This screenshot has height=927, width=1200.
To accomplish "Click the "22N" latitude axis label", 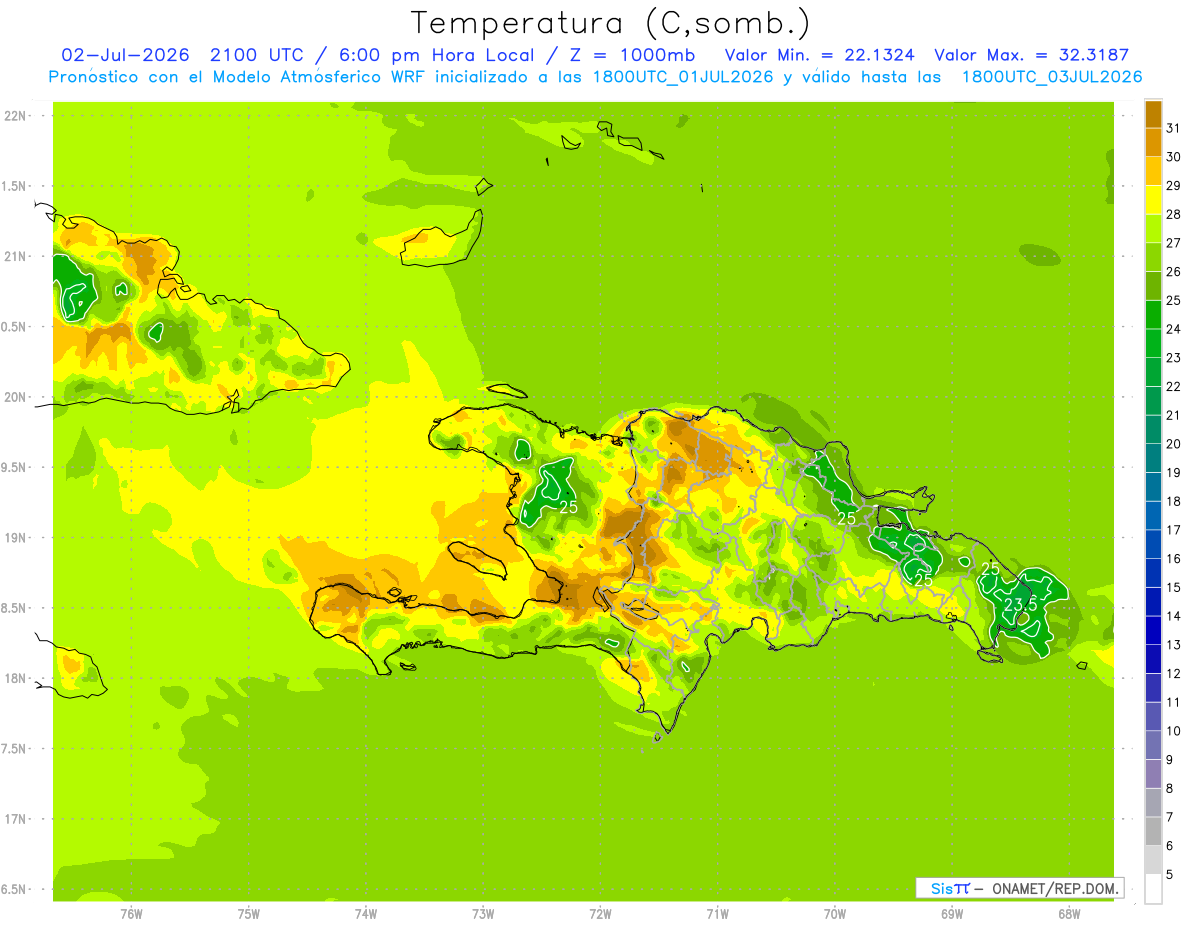I will [x=14, y=116].
